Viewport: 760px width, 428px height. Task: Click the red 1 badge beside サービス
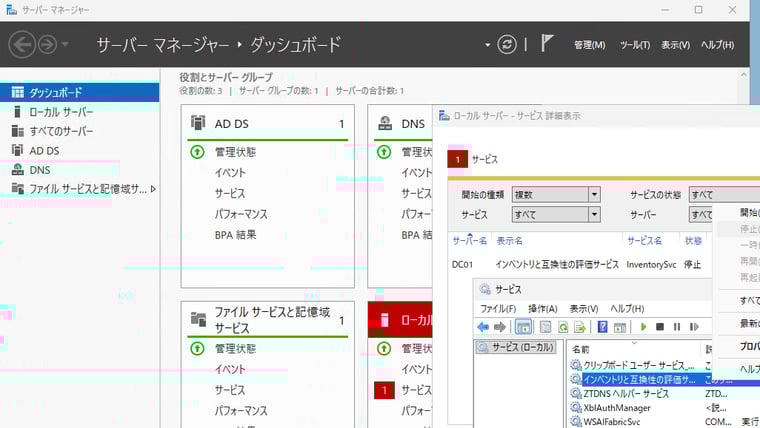384,390
